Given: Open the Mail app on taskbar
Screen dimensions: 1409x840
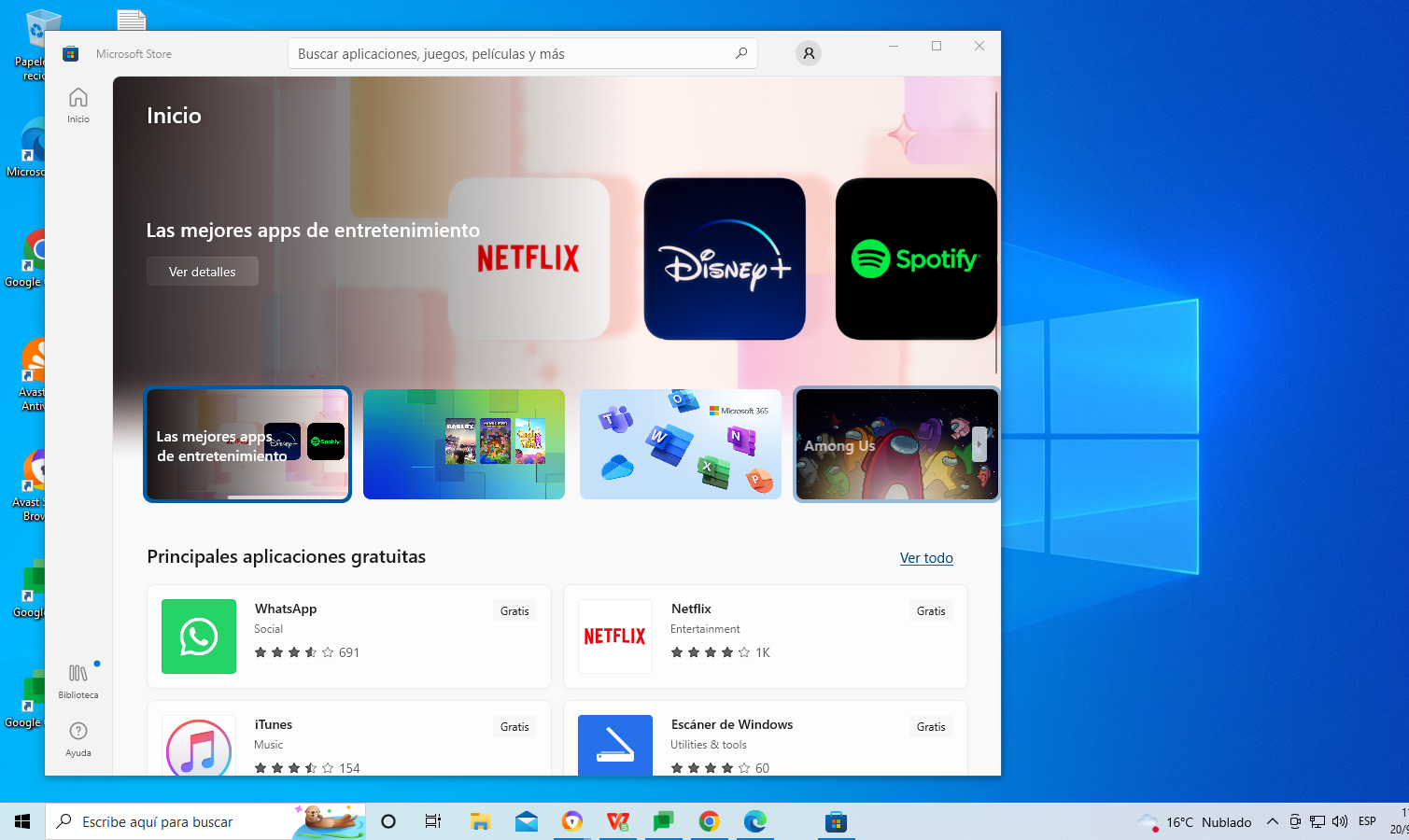Looking at the screenshot, I should (527, 821).
